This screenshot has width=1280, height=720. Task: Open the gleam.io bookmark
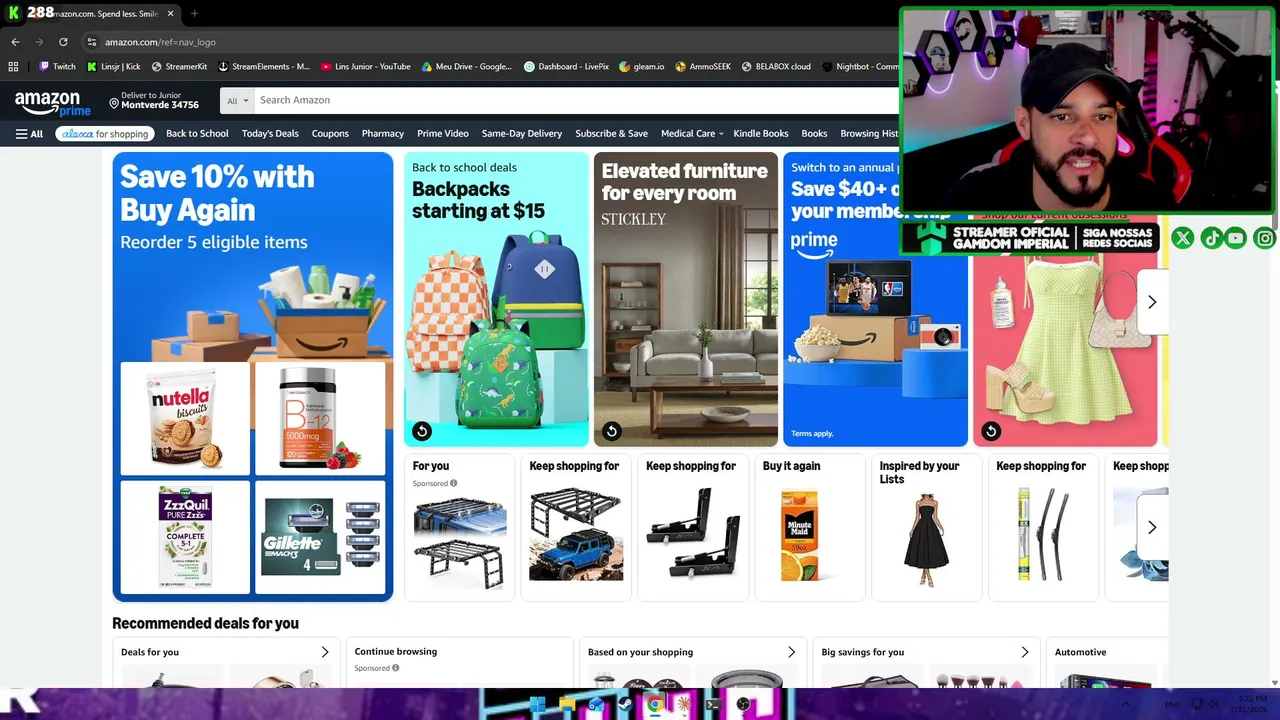642,67
